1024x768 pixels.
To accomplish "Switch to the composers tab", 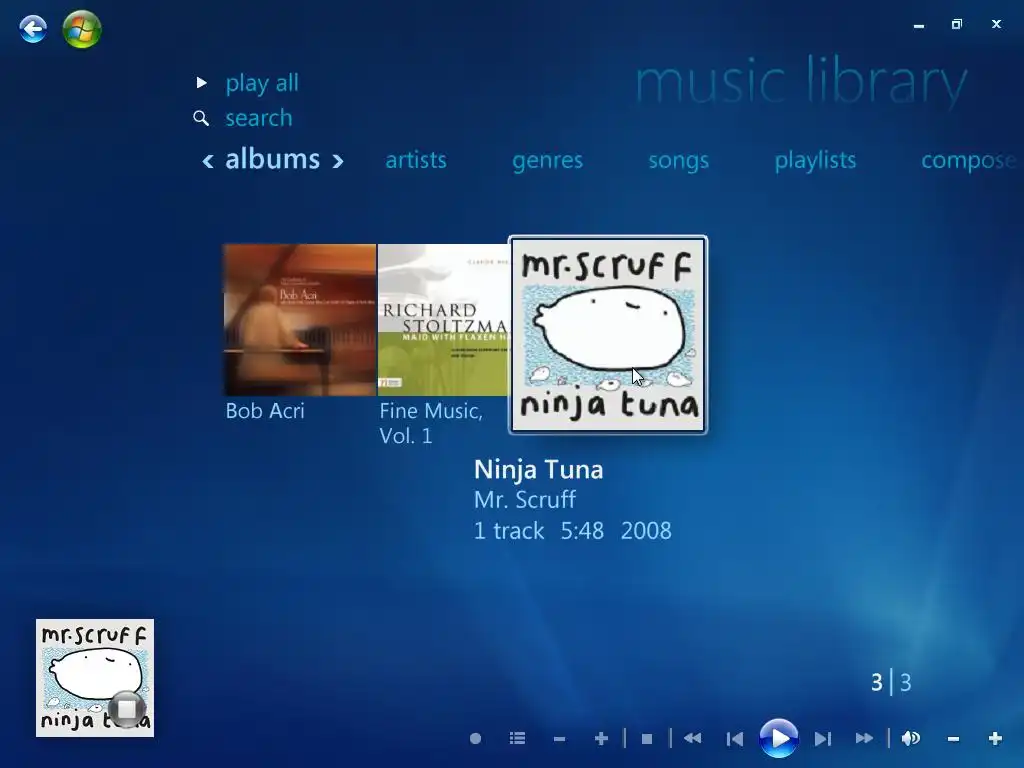I will pyautogui.click(x=969, y=161).
